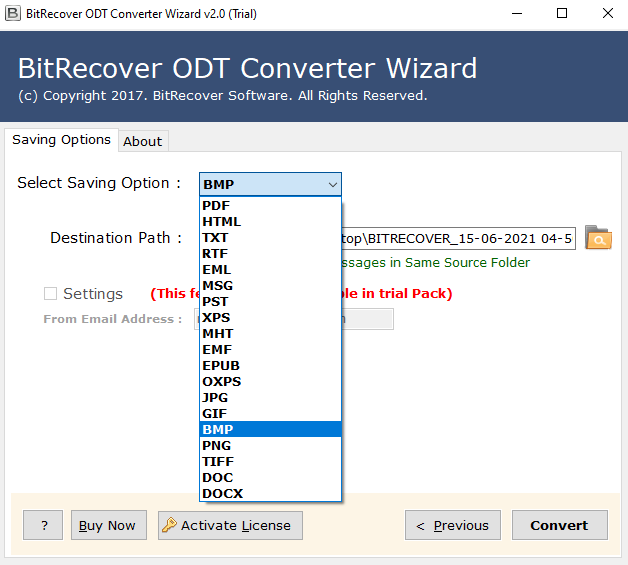
Task: Switch to the About tab
Action: point(142,141)
